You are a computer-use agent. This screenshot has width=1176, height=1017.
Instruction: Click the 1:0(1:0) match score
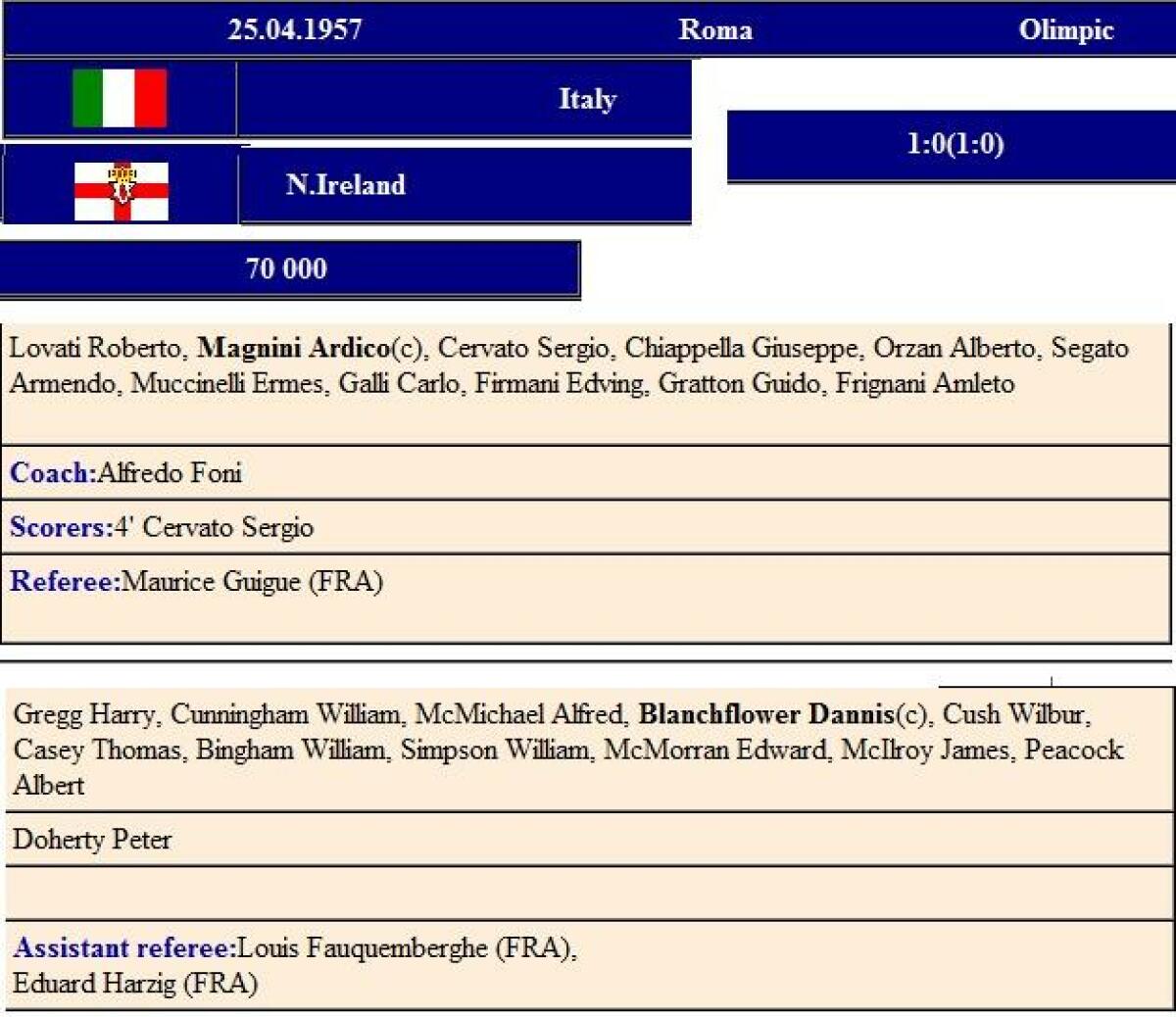(955, 144)
